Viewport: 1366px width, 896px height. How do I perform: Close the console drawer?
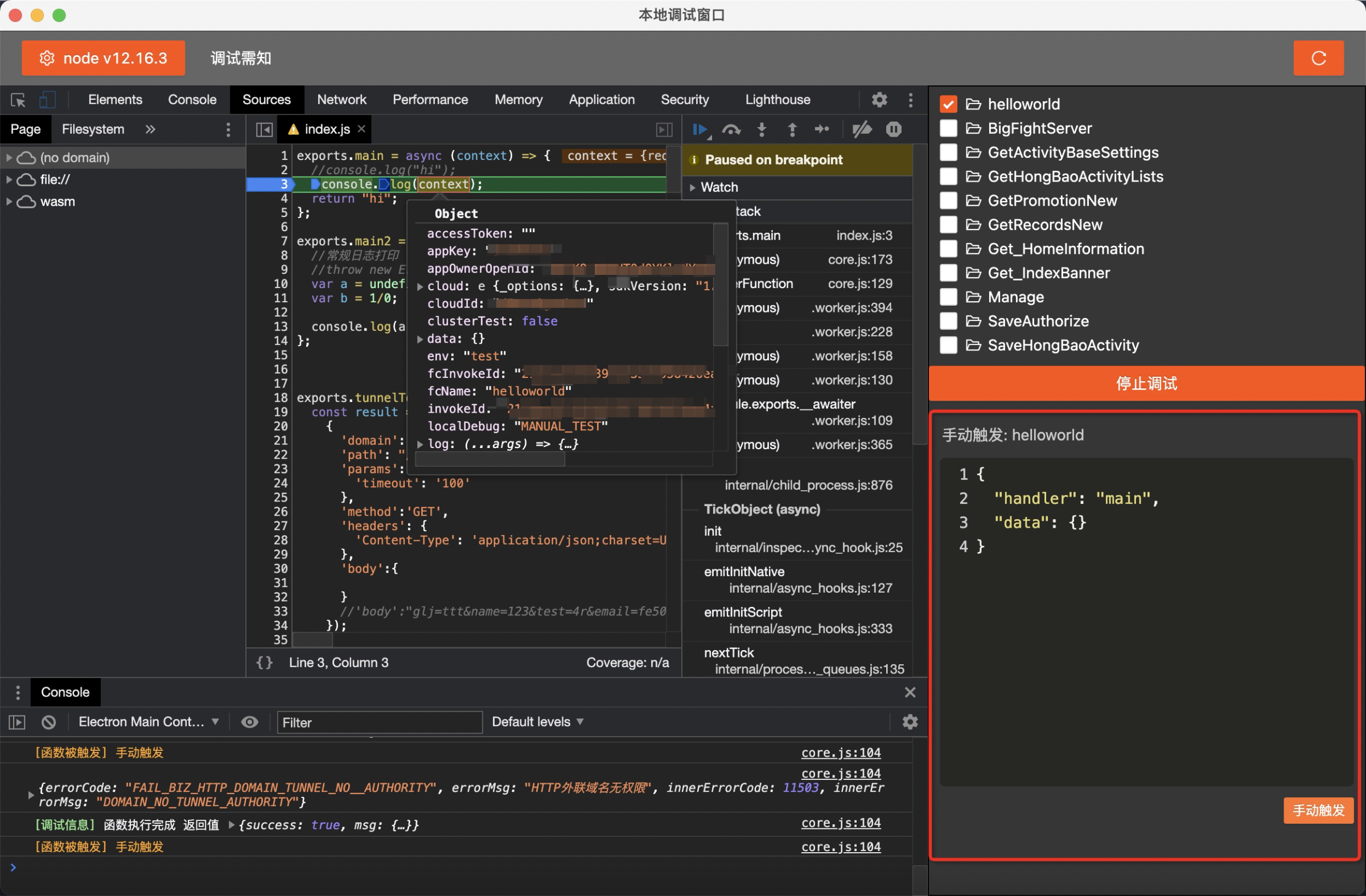[x=910, y=692]
